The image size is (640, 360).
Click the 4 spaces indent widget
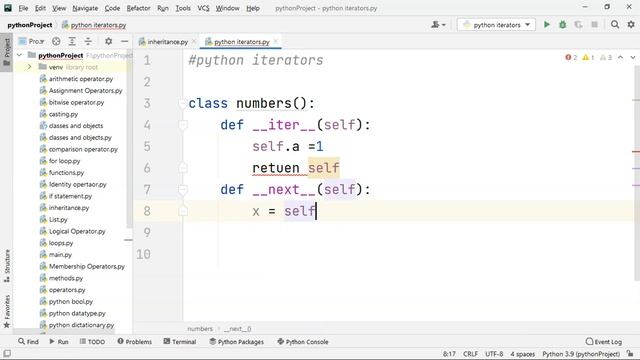pos(522,354)
